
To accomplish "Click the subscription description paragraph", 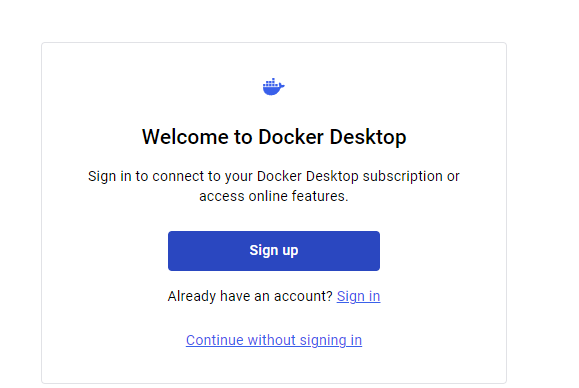I will 274,186.
